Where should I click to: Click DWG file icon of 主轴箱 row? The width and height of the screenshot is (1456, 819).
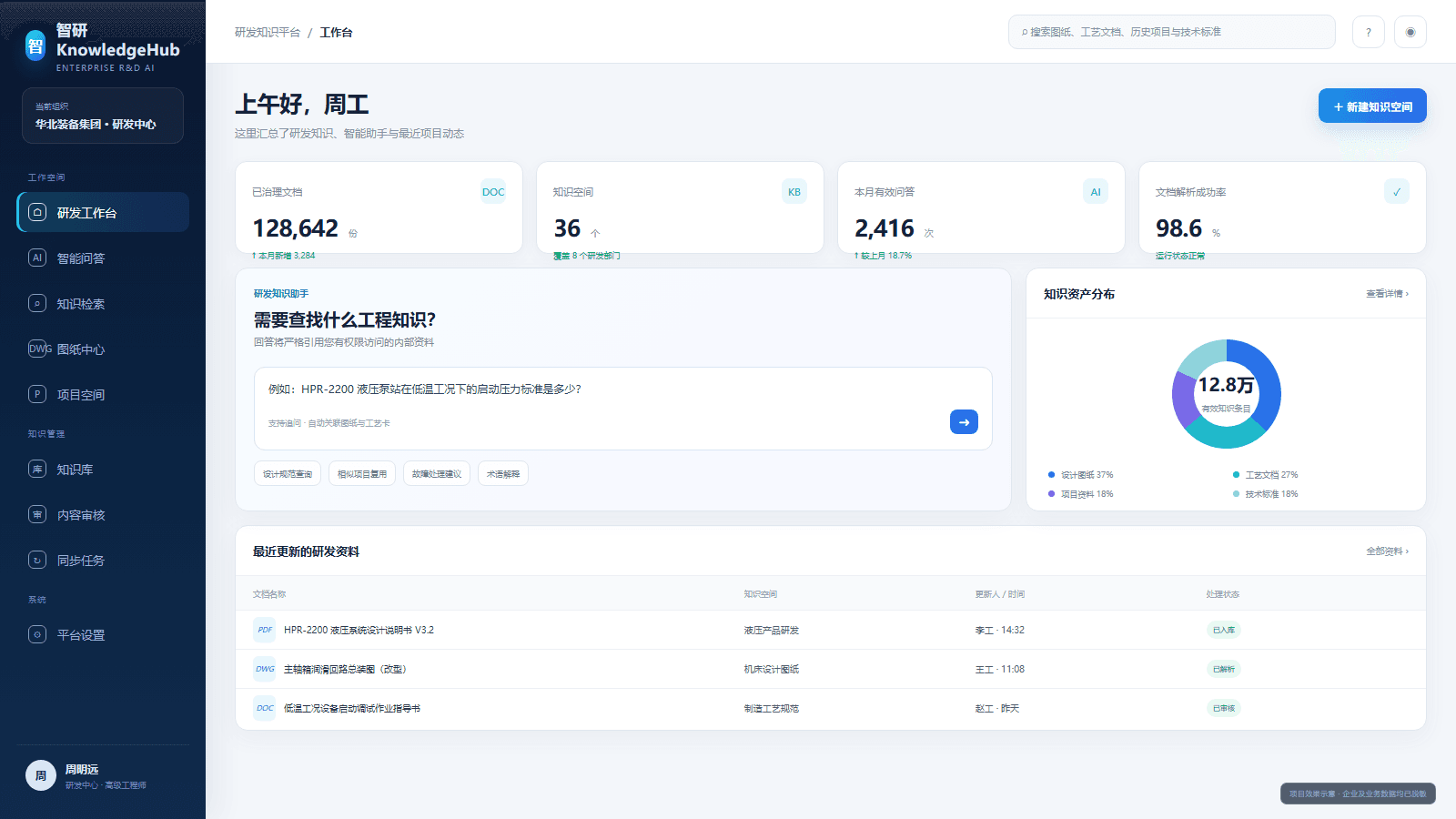click(265, 669)
